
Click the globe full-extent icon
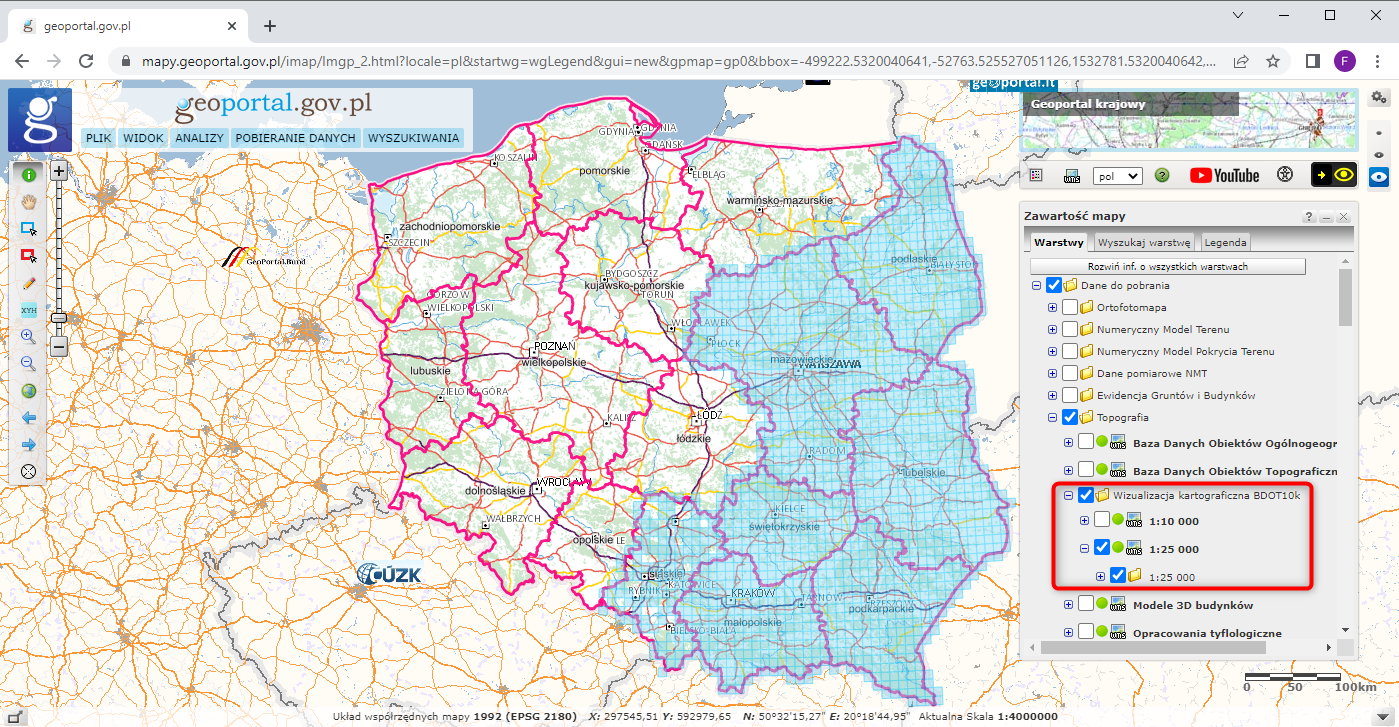point(28,390)
